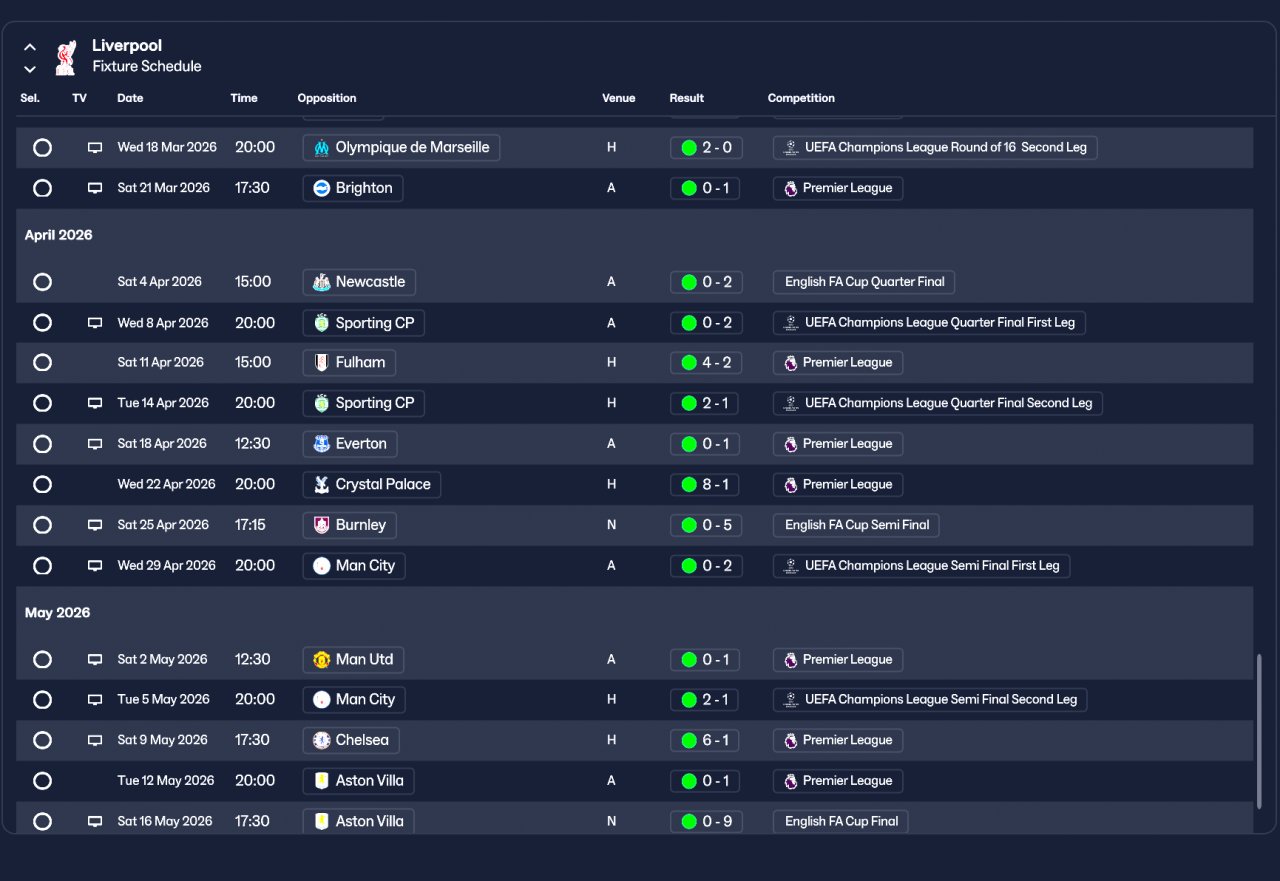The width and height of the screenshot is (1280, 881).
Task: Click TV icon for Burnley match row
Action: click(95, 525)
